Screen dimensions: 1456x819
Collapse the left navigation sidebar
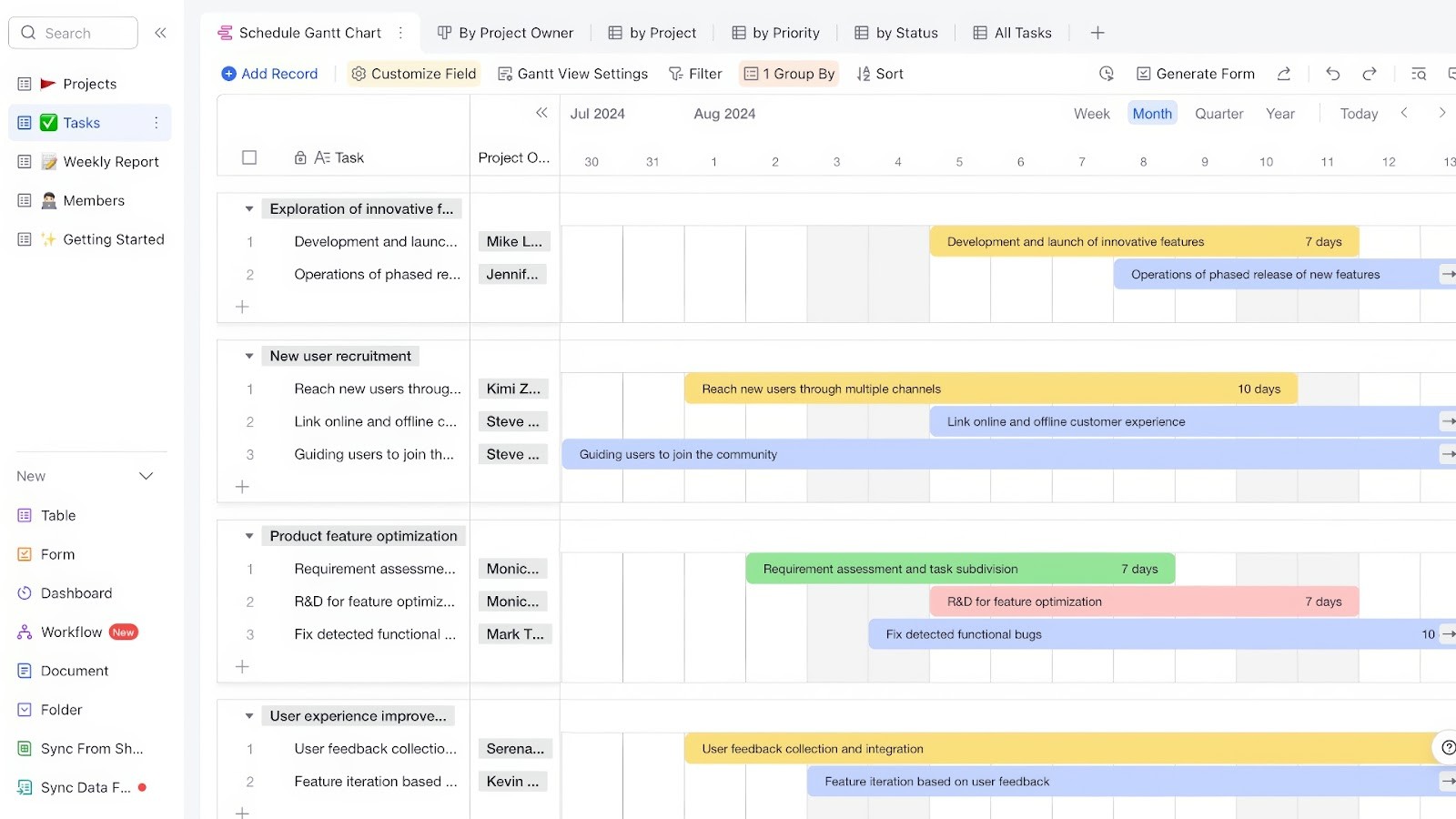[x=160, y=32]
